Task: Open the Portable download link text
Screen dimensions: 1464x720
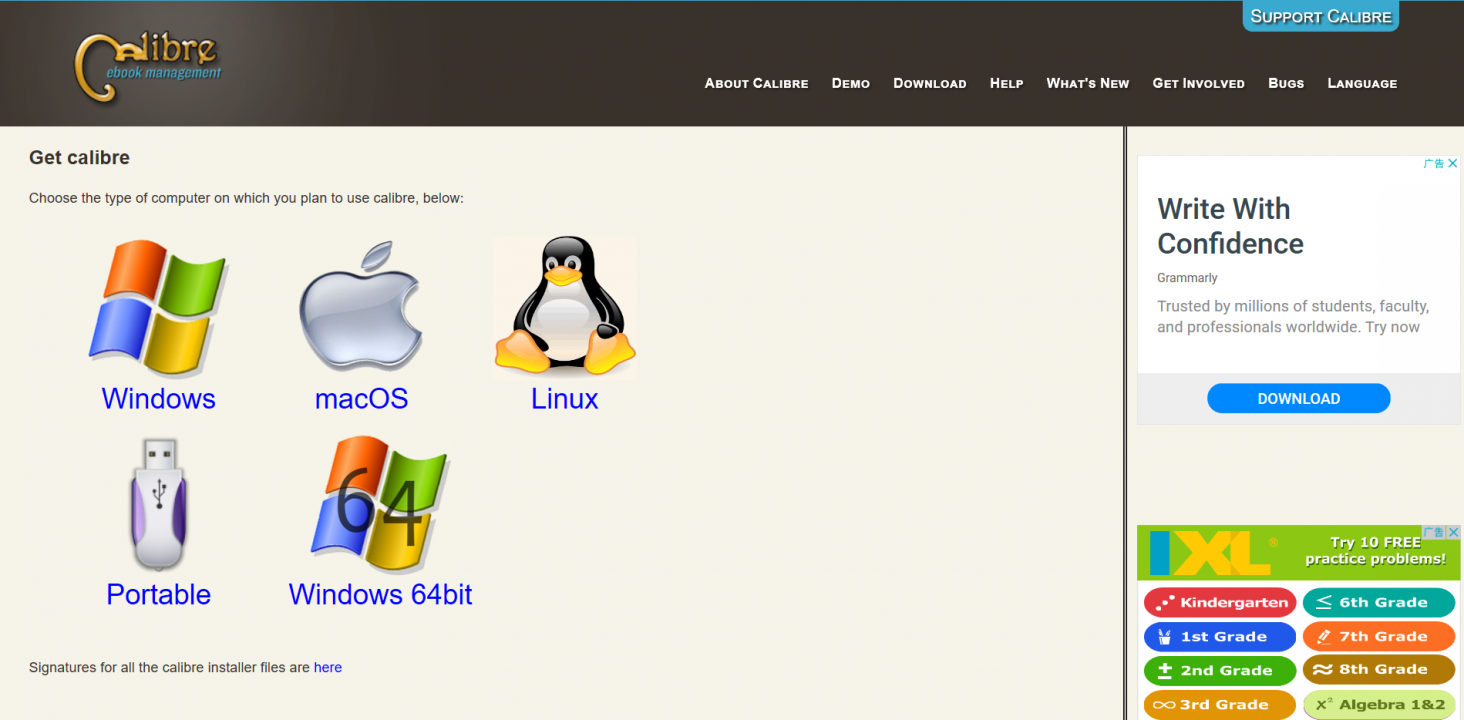Action: pos(159,594)
